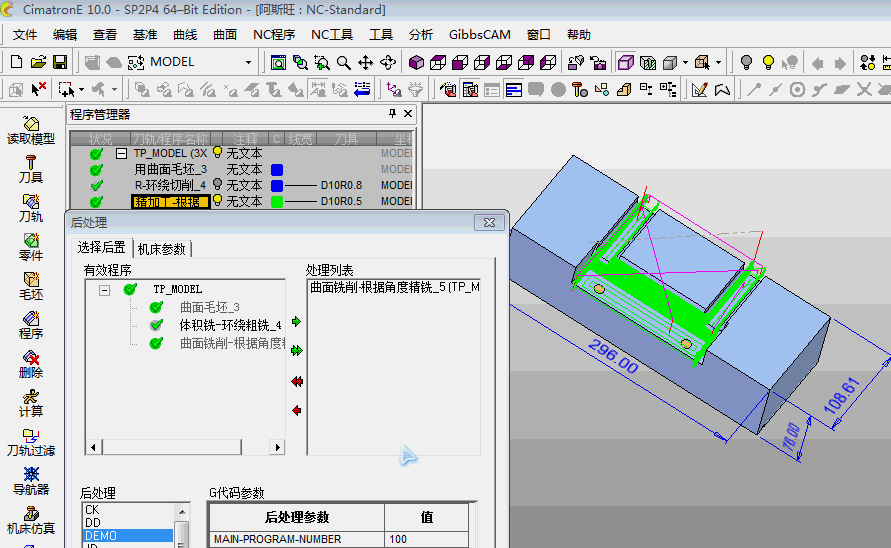Click the D10R0.8 tool cell
This screenshot has height=548, width=891.
[x=341, y=185]
